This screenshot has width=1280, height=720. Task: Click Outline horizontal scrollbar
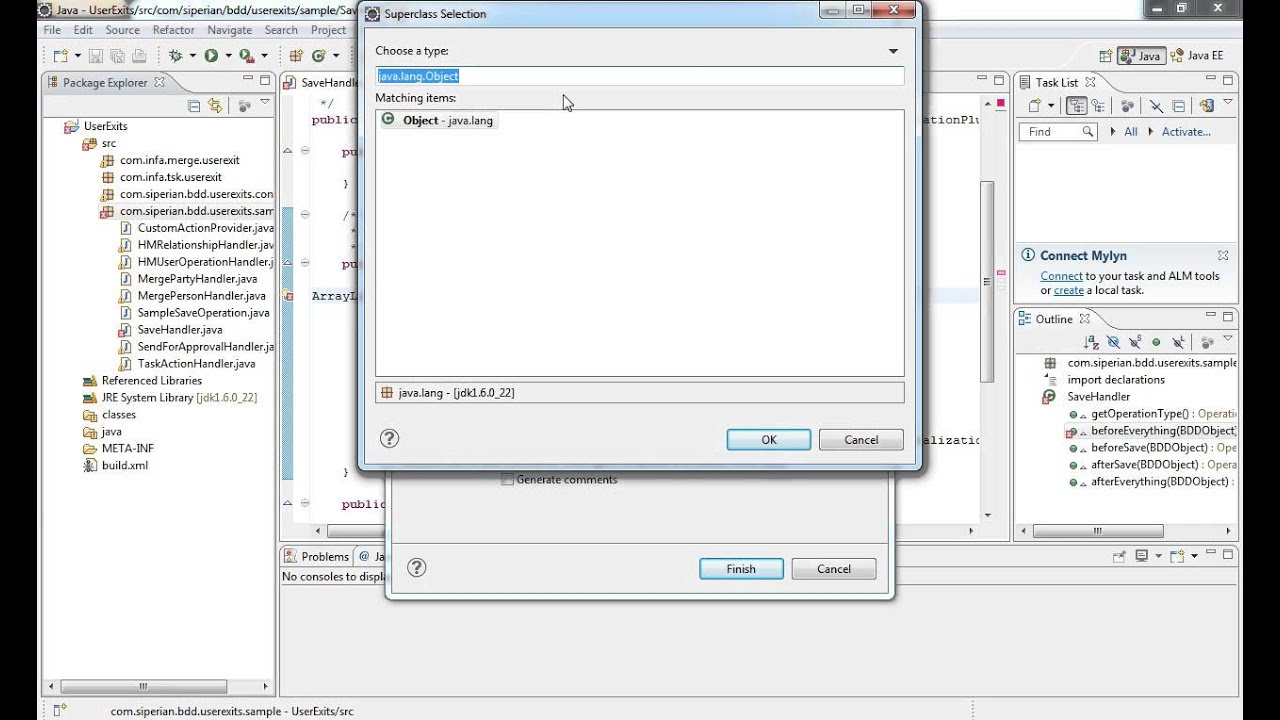1098,531
